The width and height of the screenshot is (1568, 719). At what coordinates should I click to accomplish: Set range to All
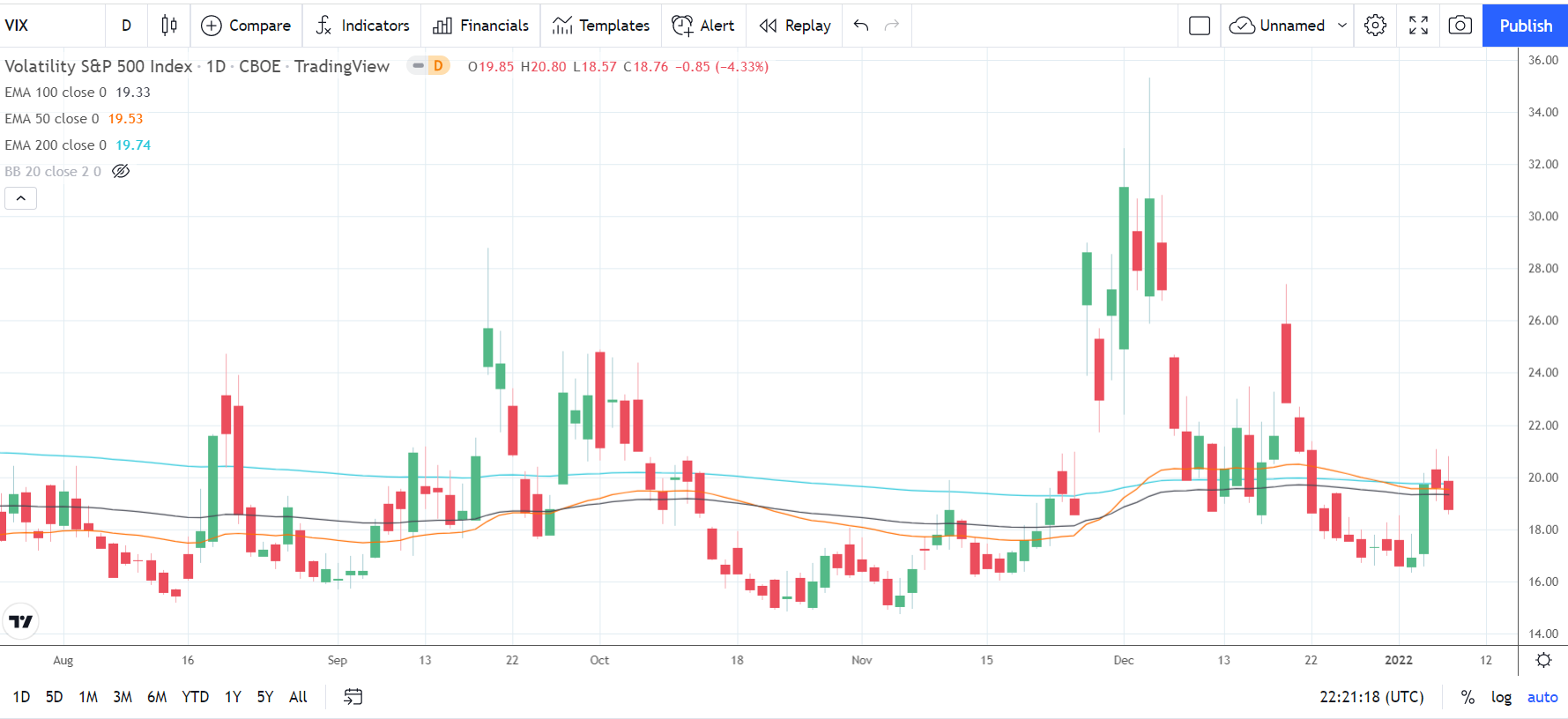(298, 697)
